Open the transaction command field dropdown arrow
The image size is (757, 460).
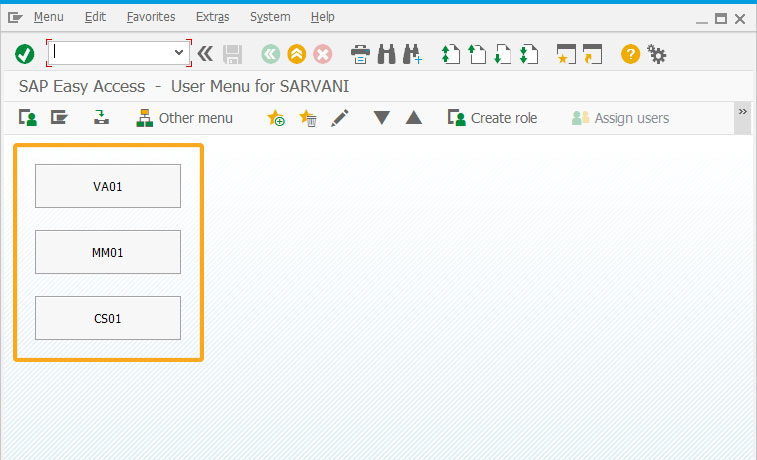[179, 52]
